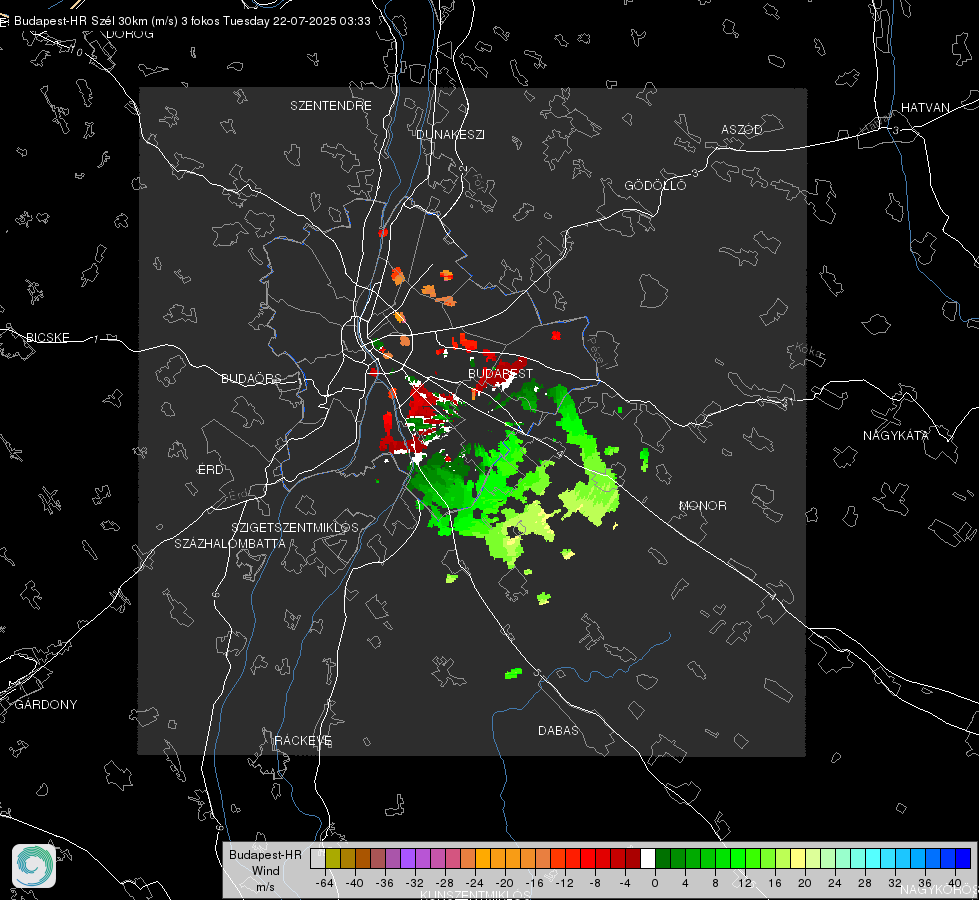Image resolution: width=979 pixels, height=900 pixels.
Task: Click the swirl logo icon
Action: (34, 866)
